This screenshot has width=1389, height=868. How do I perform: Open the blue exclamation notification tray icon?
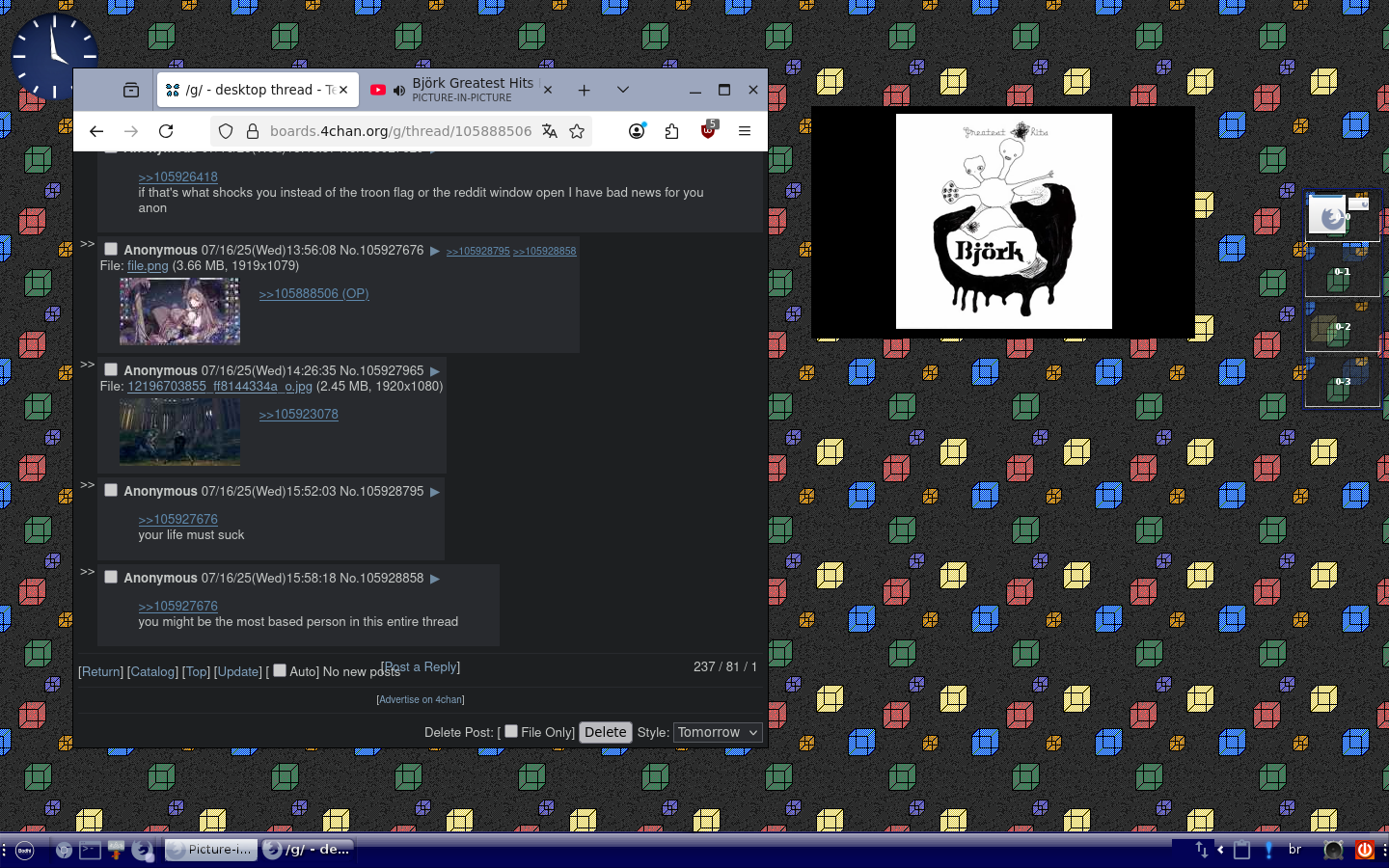[x=1268, y=850]
